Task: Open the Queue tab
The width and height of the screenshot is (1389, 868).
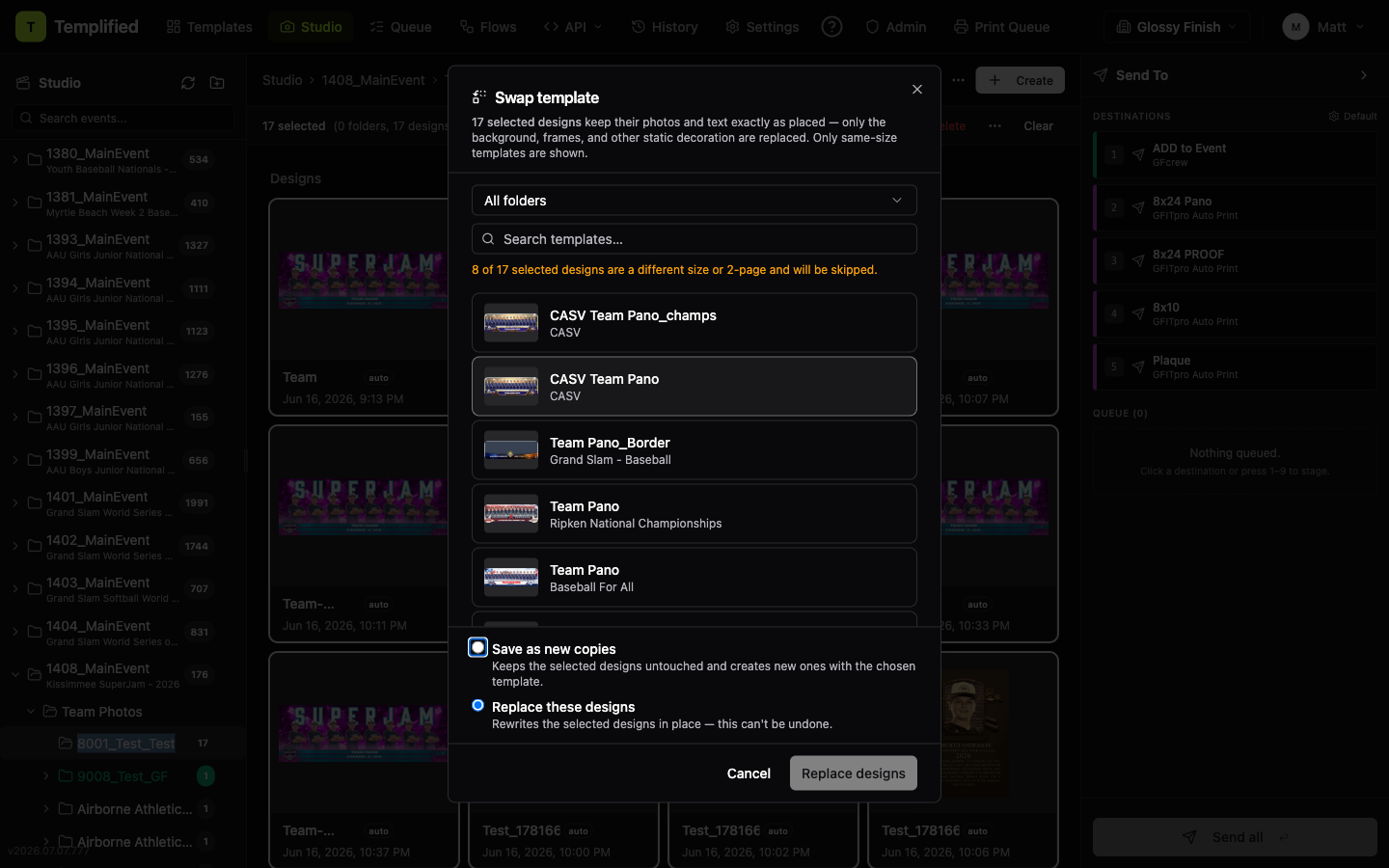Action: click(x=400, y=27)
